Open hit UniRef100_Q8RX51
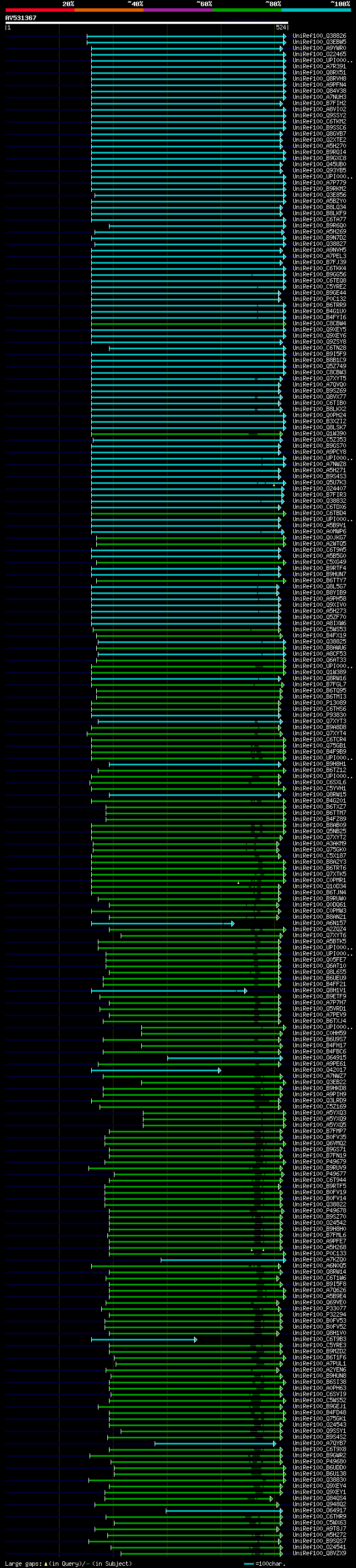 pos(319,72)
